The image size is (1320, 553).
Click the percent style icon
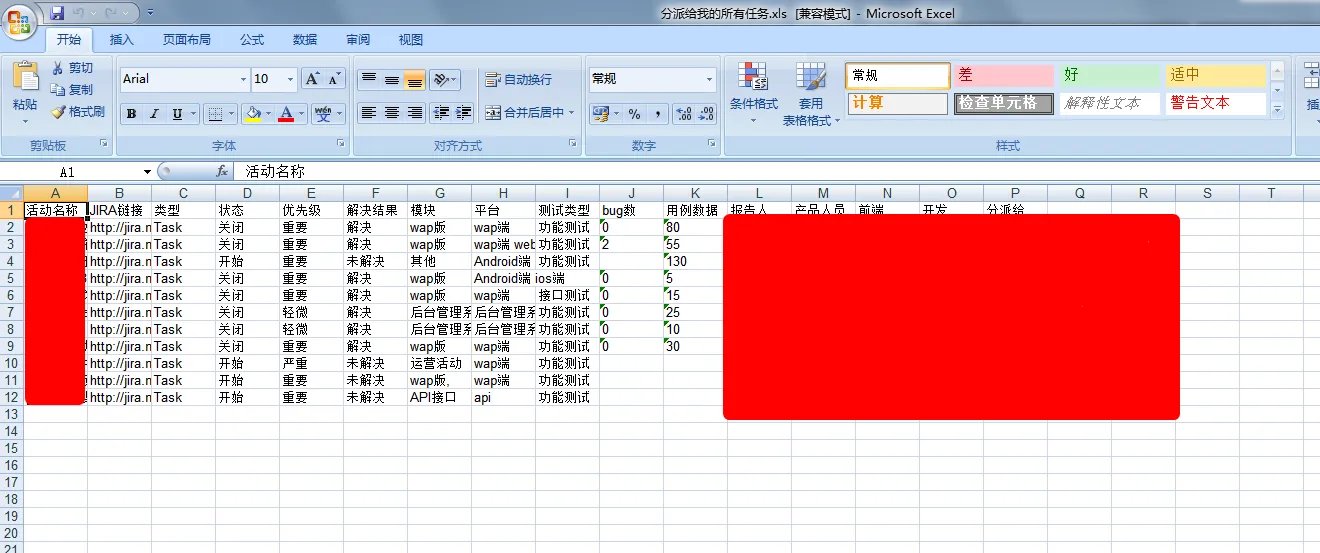tap(634, 114)
